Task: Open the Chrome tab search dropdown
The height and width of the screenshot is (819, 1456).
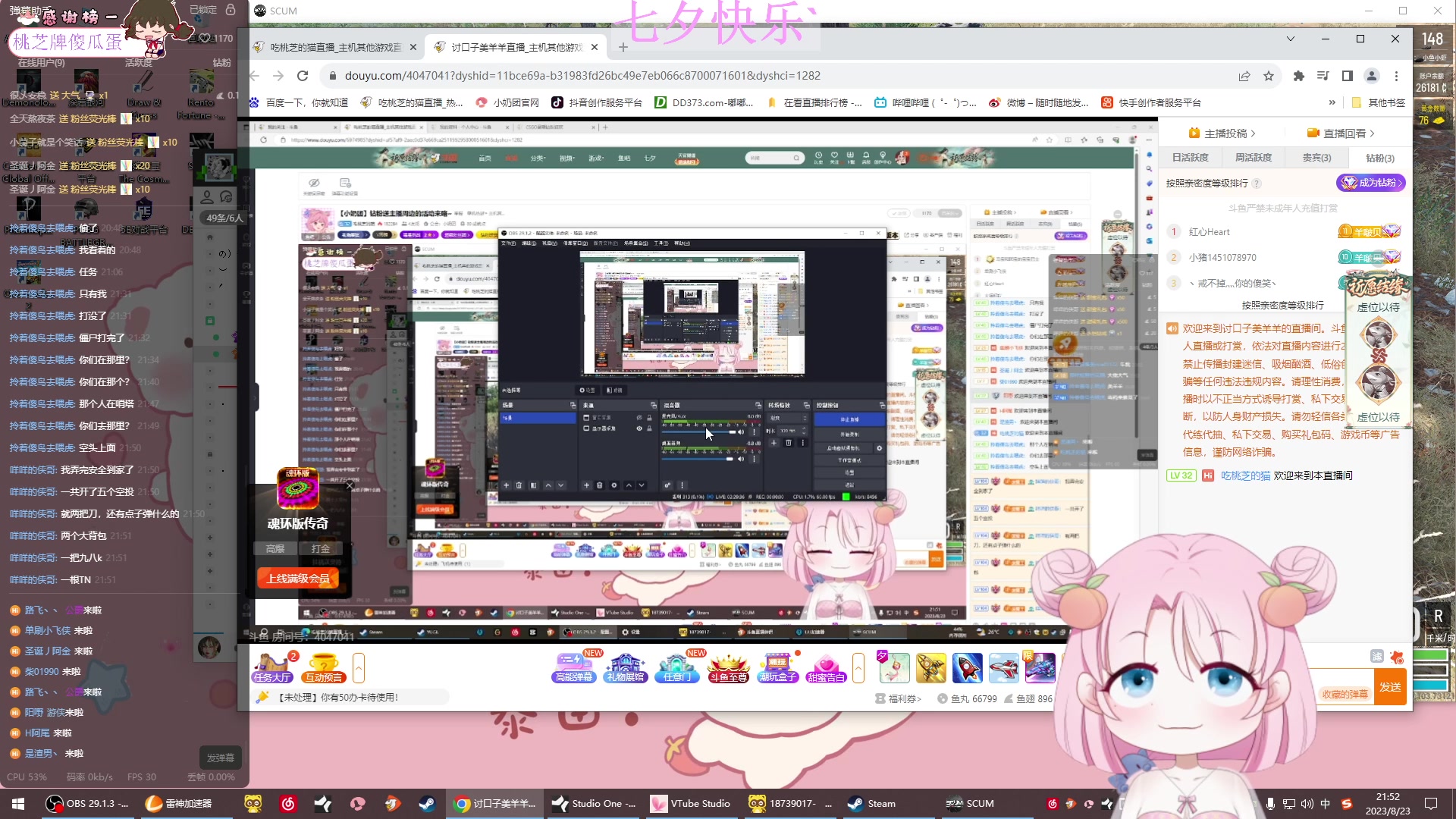Action: (x=1290, y=39)
